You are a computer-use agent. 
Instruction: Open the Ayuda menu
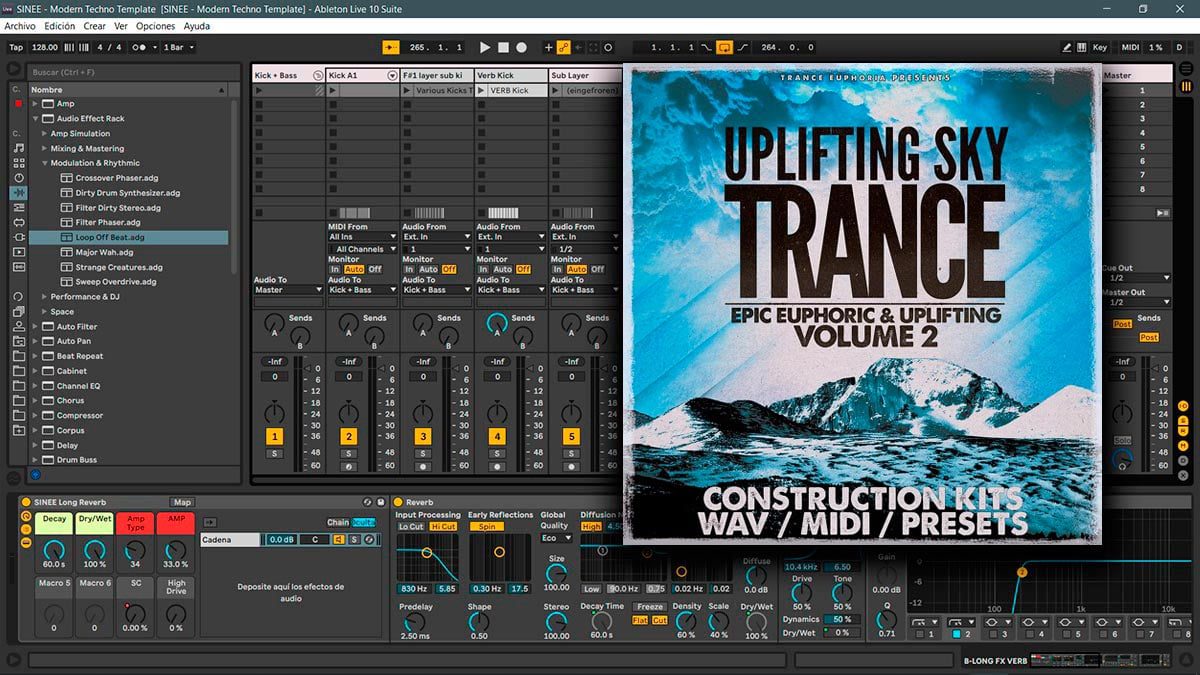(197, 26)
